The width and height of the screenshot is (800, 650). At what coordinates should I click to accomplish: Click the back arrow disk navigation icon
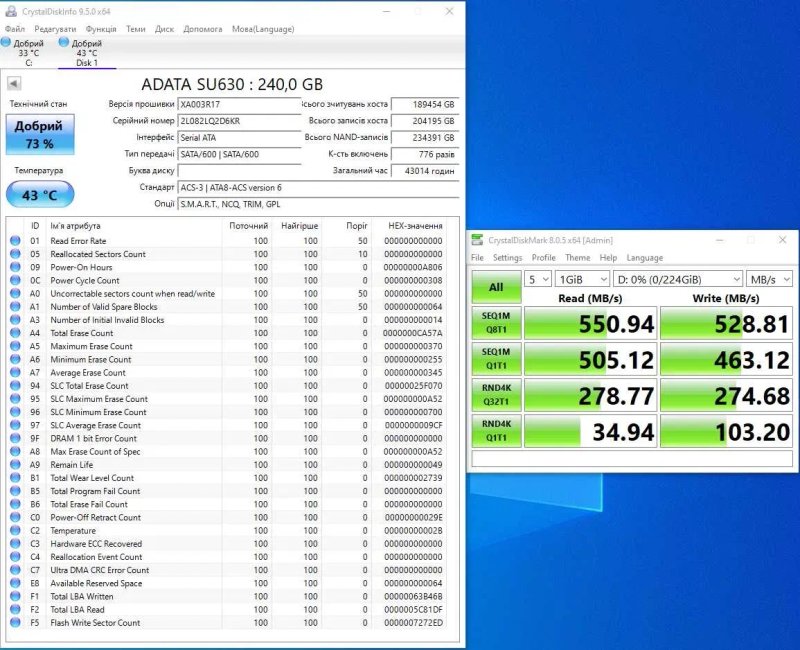tap(14, 83)
